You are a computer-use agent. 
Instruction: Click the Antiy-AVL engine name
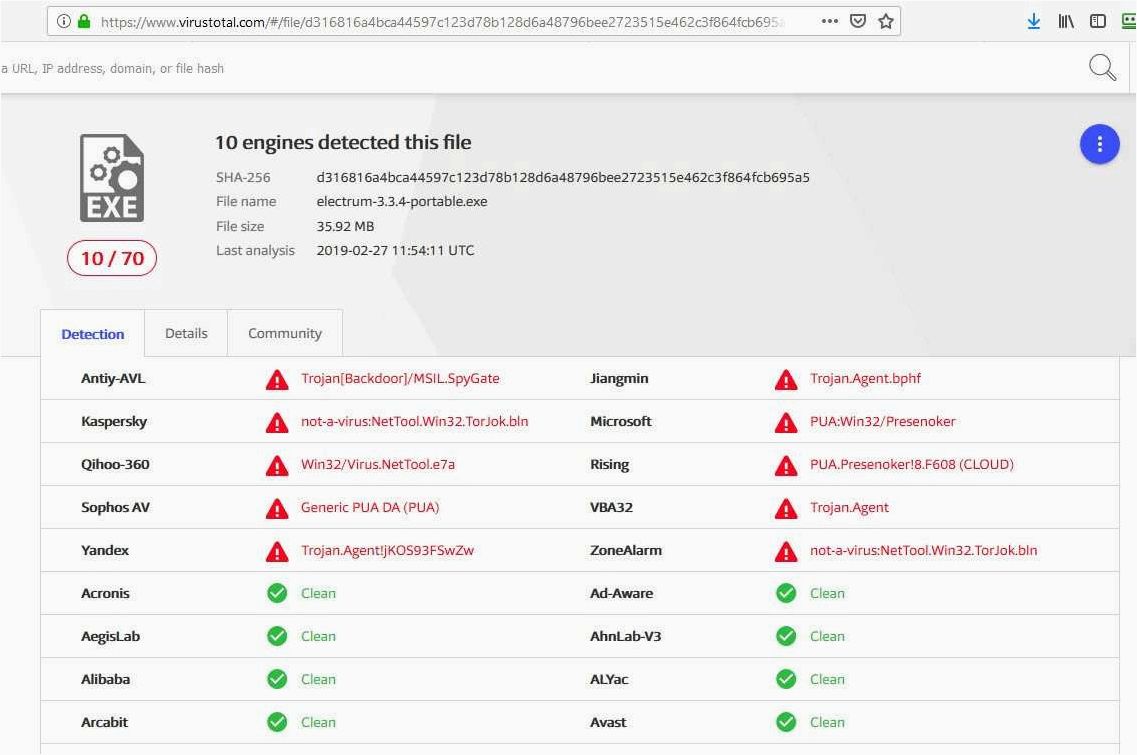113,378
